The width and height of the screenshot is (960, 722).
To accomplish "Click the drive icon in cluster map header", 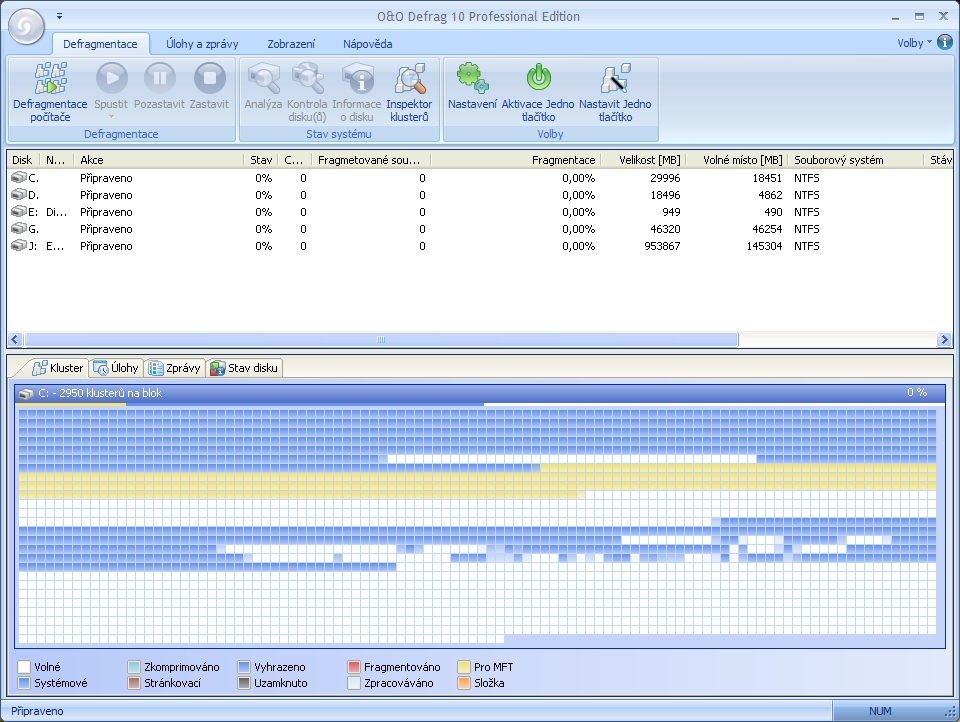I will (26, 393).
